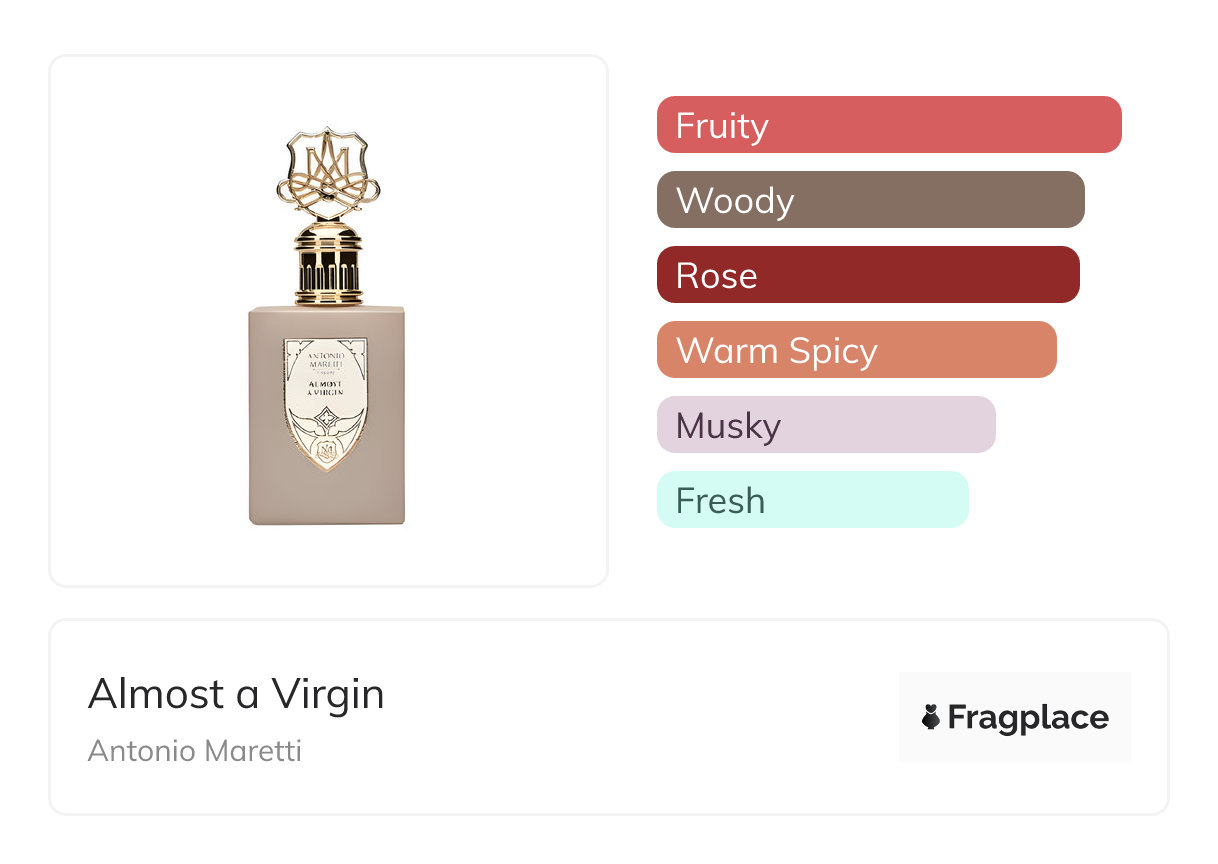The height and width of the screenshot is (864, 1218).
Task: Pick the Warm Spicy accord bar
Action: (x=856, y=350)
